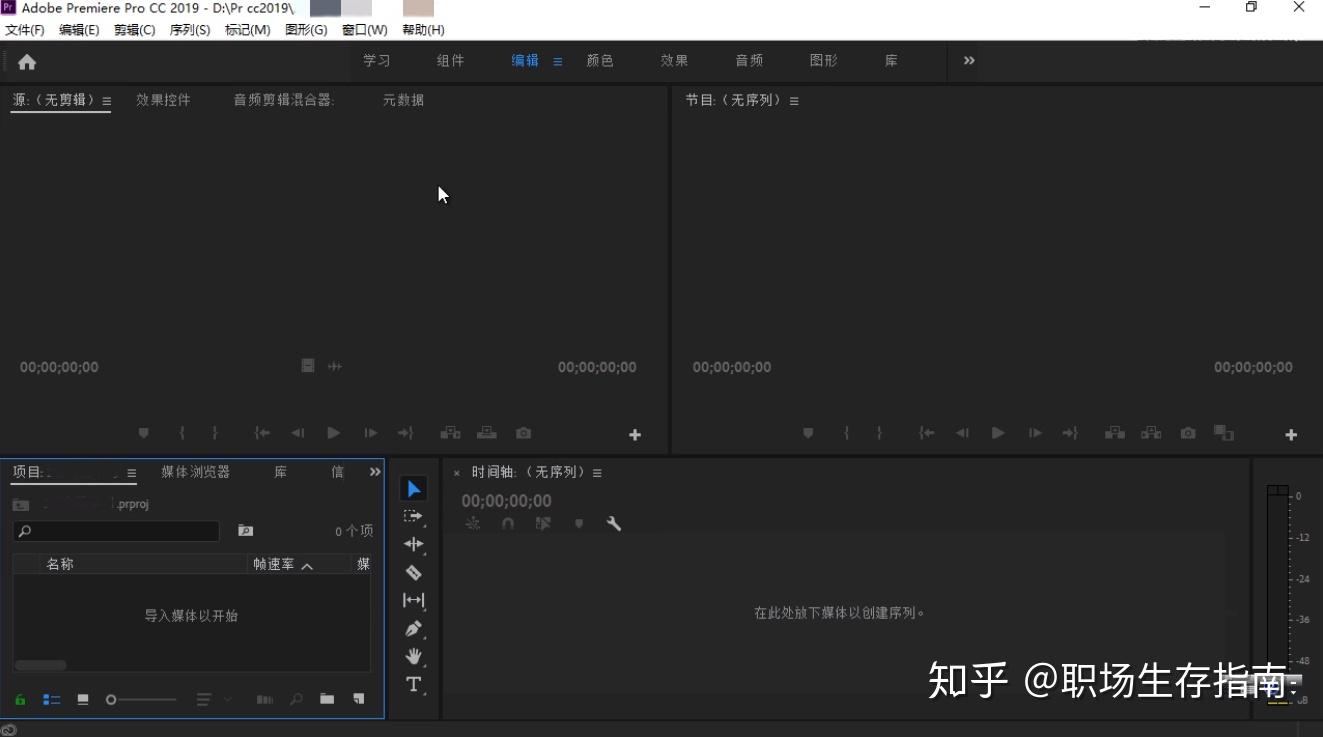Click Mark Out in Program monitor

879,433
